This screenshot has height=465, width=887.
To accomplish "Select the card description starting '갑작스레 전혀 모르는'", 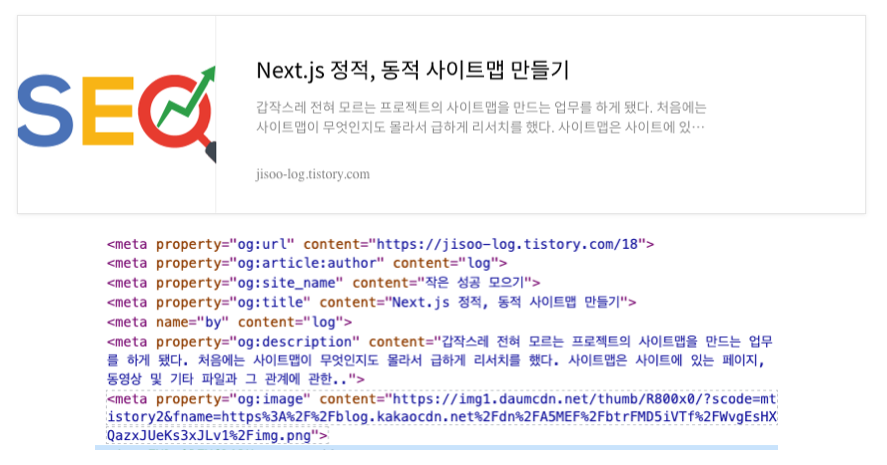I will click(481, 117).
